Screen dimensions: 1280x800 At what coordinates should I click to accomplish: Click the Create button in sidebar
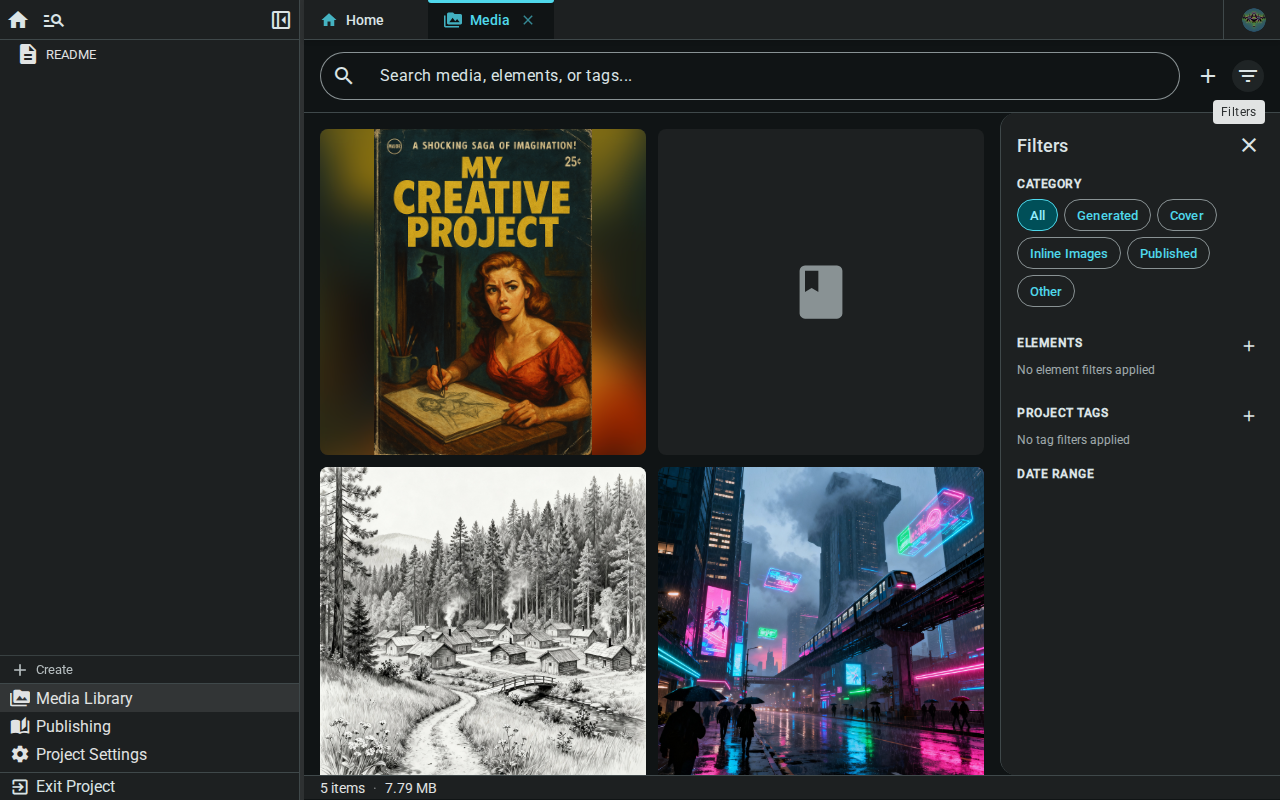(x=150, y=670)
